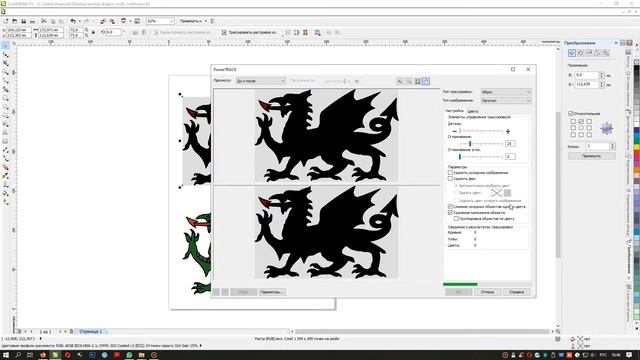Select the Страница 1 page tab
The width and height of the screenshot is (640, 360).
pos(91,331)
